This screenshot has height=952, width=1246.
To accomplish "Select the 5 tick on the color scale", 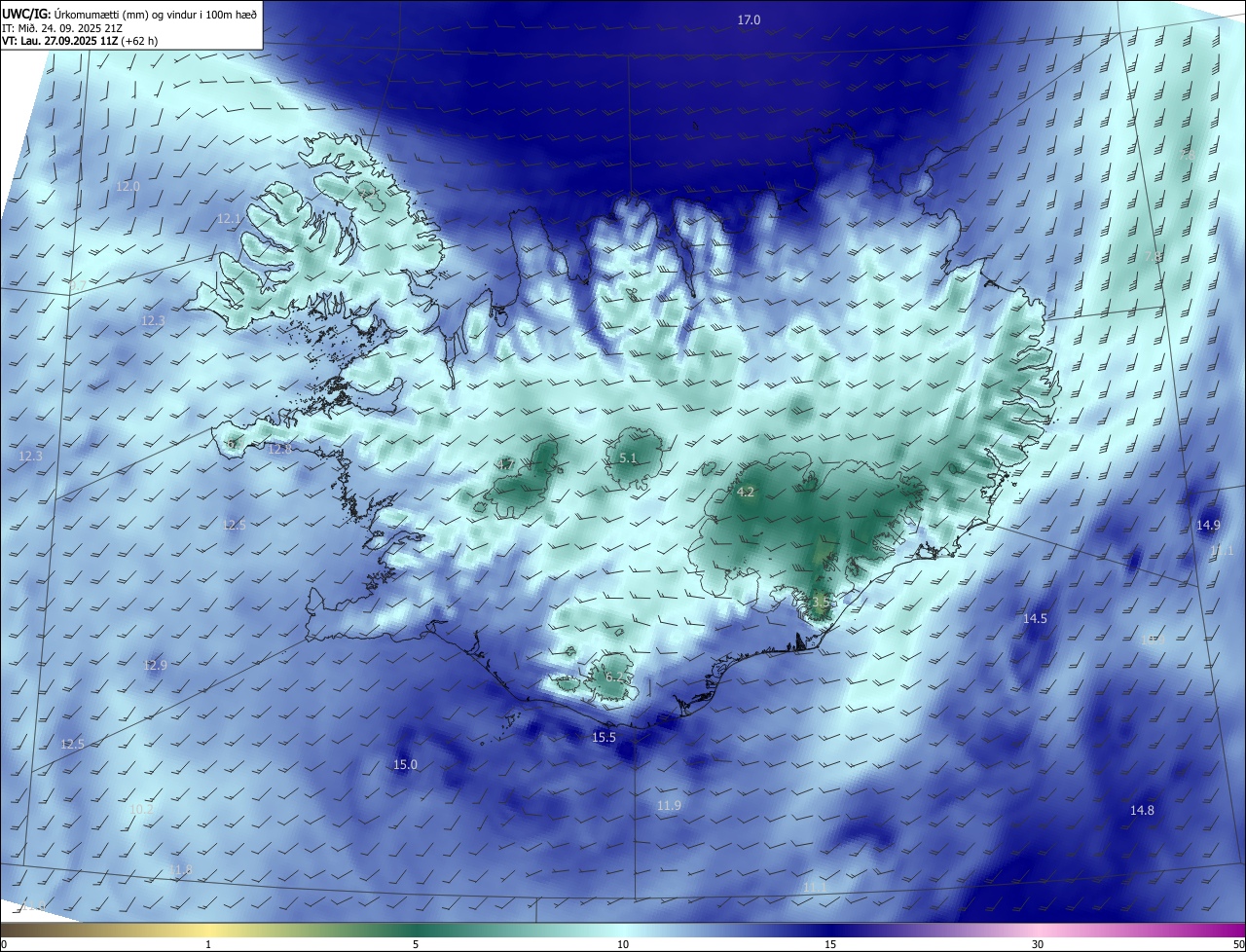I will (x=416, y=944).
